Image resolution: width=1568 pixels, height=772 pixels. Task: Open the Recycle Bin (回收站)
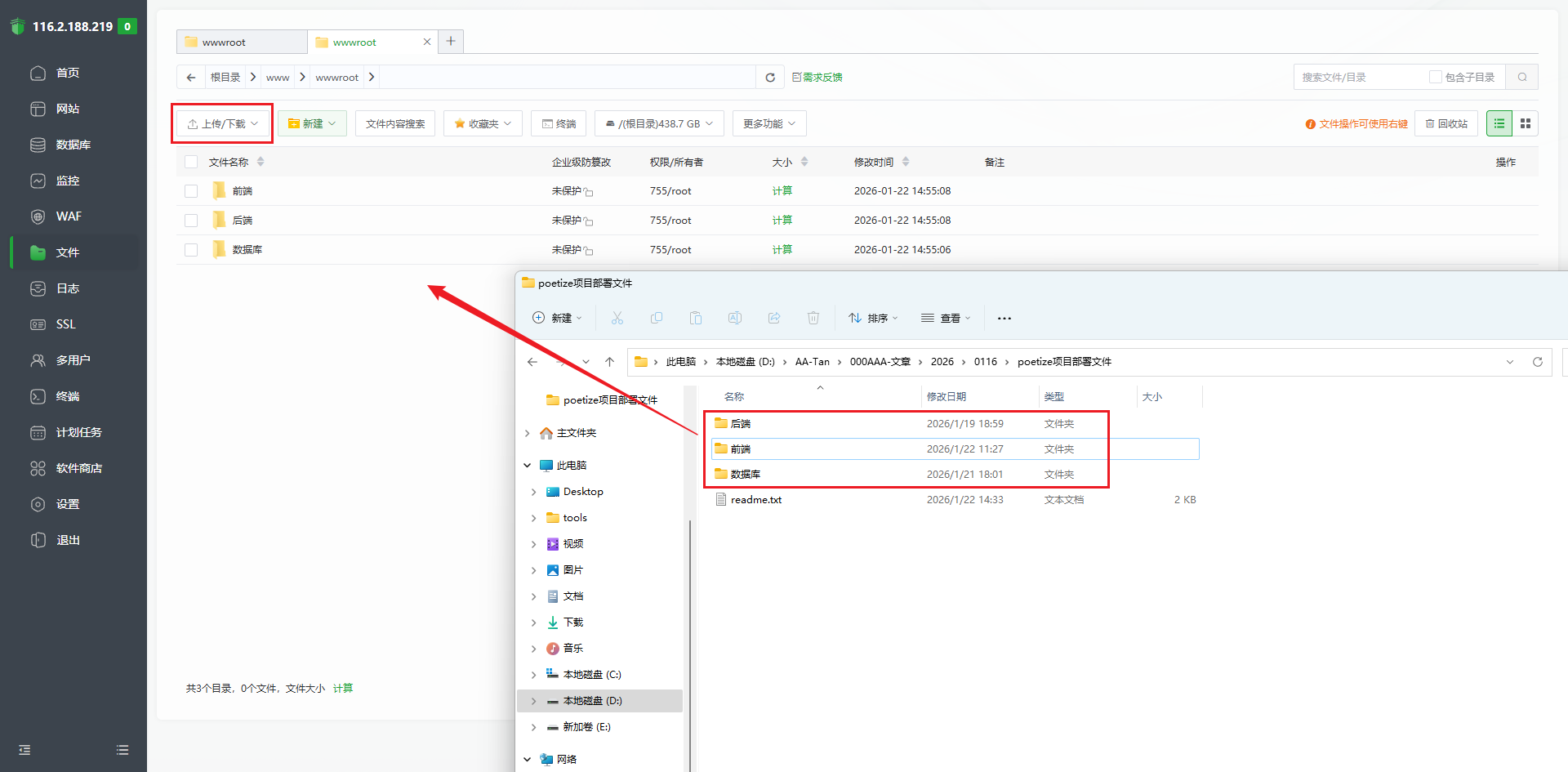1446,123
